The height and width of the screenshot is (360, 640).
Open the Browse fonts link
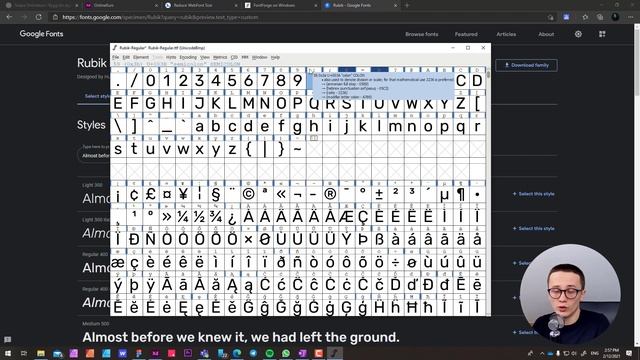pos(422,34)
